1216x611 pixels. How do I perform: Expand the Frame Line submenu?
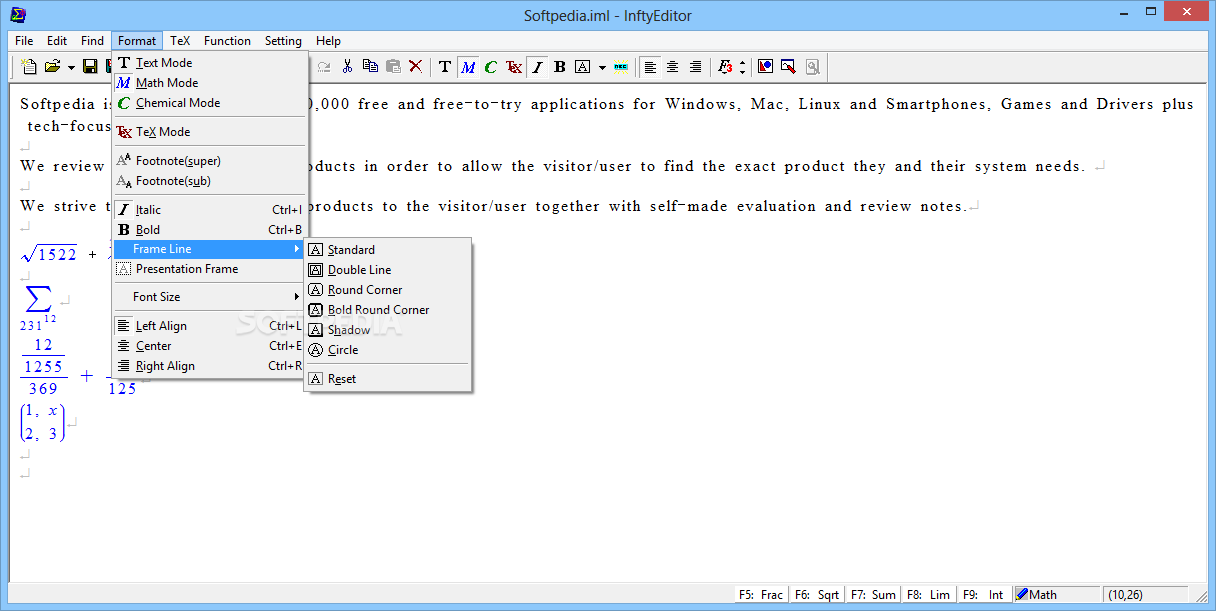tap(209, 249)
